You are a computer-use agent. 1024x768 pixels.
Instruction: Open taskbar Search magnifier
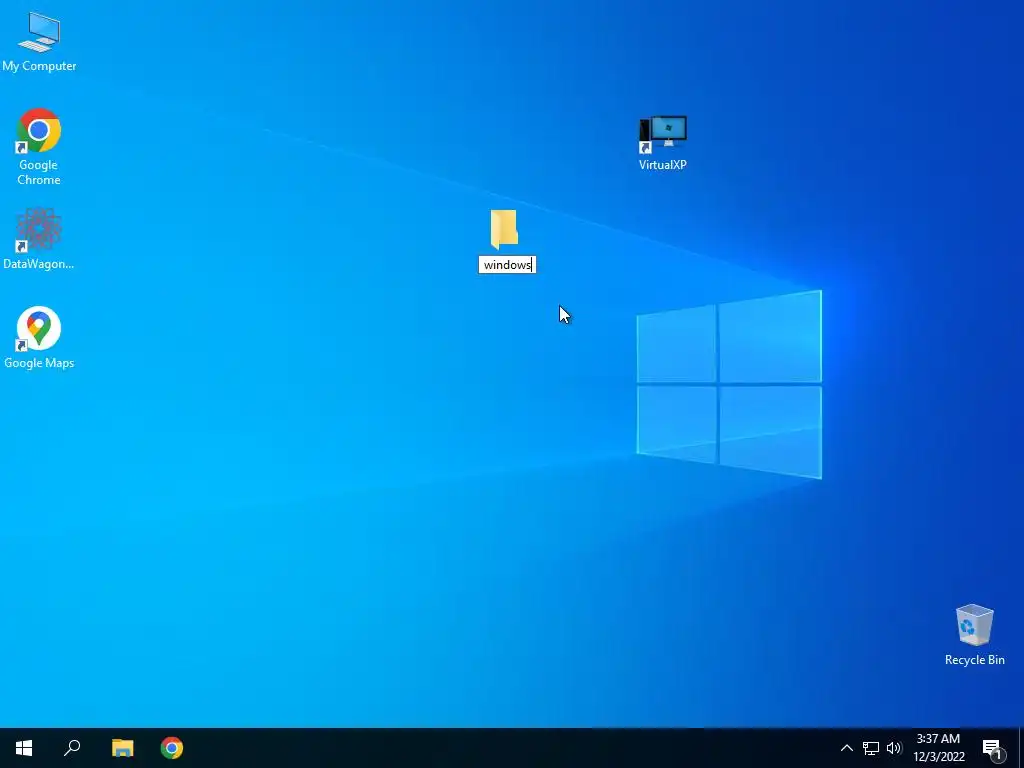pyautogui.click(x=72, y=748)
